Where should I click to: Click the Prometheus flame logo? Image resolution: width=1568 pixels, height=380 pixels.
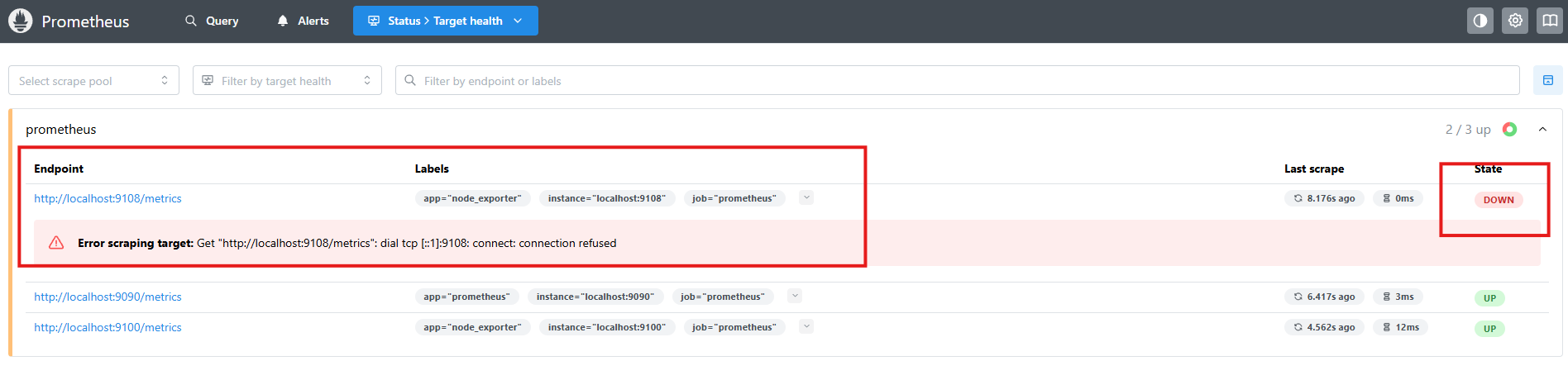click(x=20, y=21)
